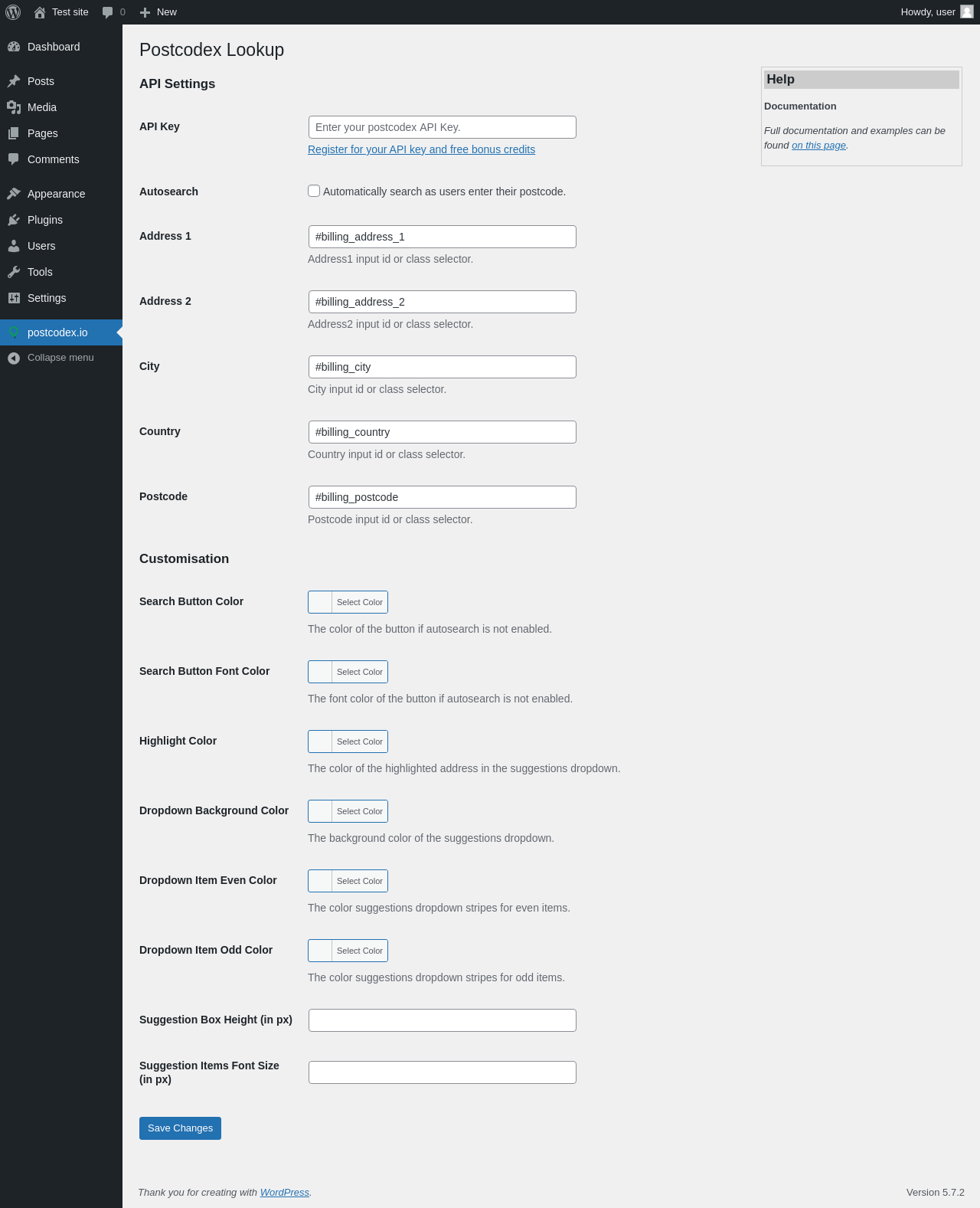Click the Postcode selector field
Screen dimensions: 980x1208
pyautogui.click(x=443, y=497)
